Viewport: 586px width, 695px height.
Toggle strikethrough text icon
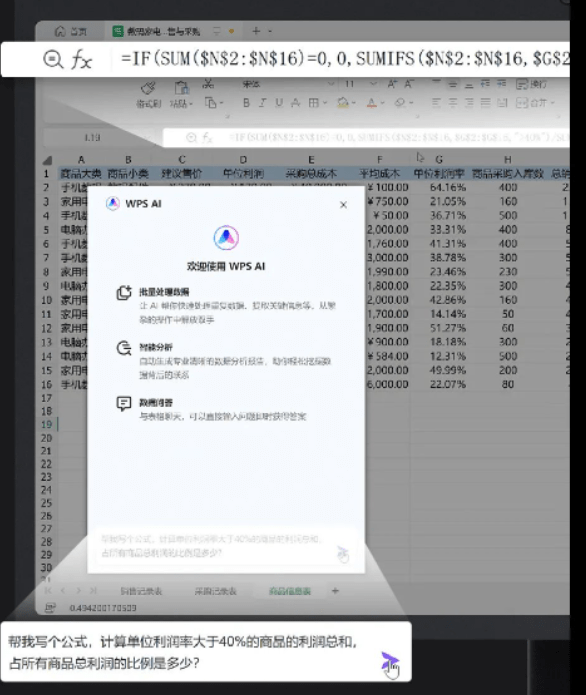tap(295, 103)
